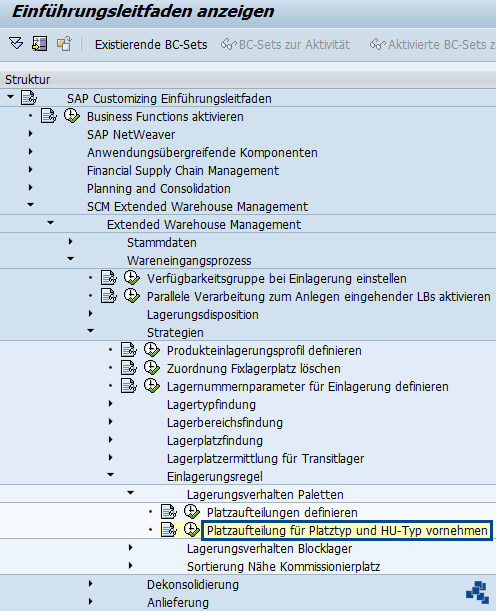Open documentation for Lagernummernparameter für Einlagerung definieren
The width and height of the screenshot is (496, 611).
129,386
